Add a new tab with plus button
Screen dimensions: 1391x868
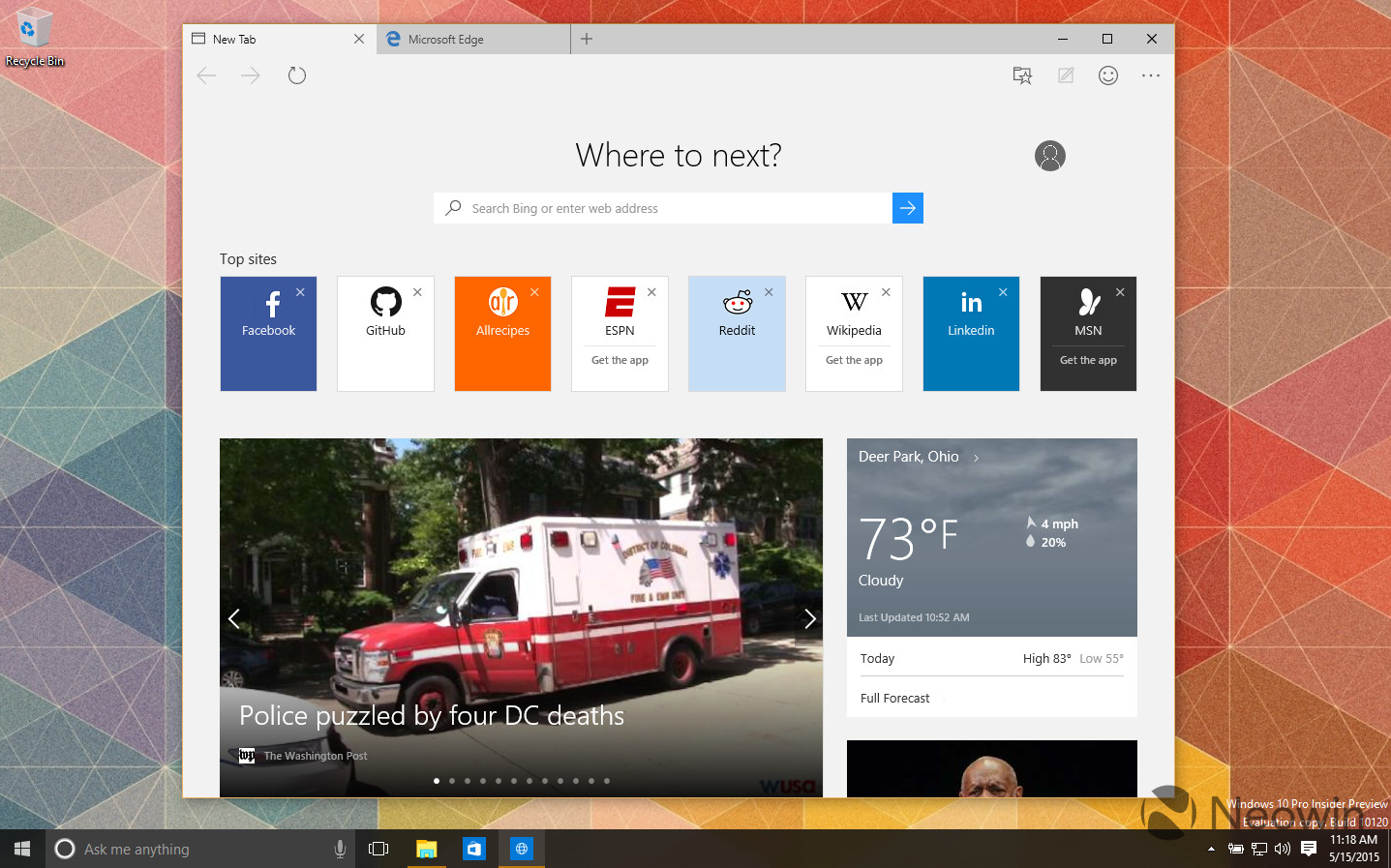tap(587, 40)
